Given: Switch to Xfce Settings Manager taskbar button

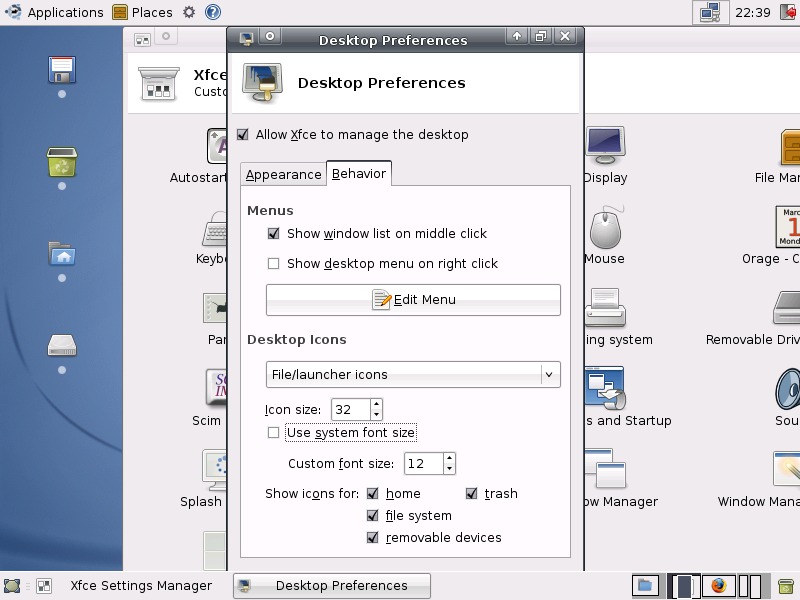Looking at the screenshot, I should coord(129,586).
